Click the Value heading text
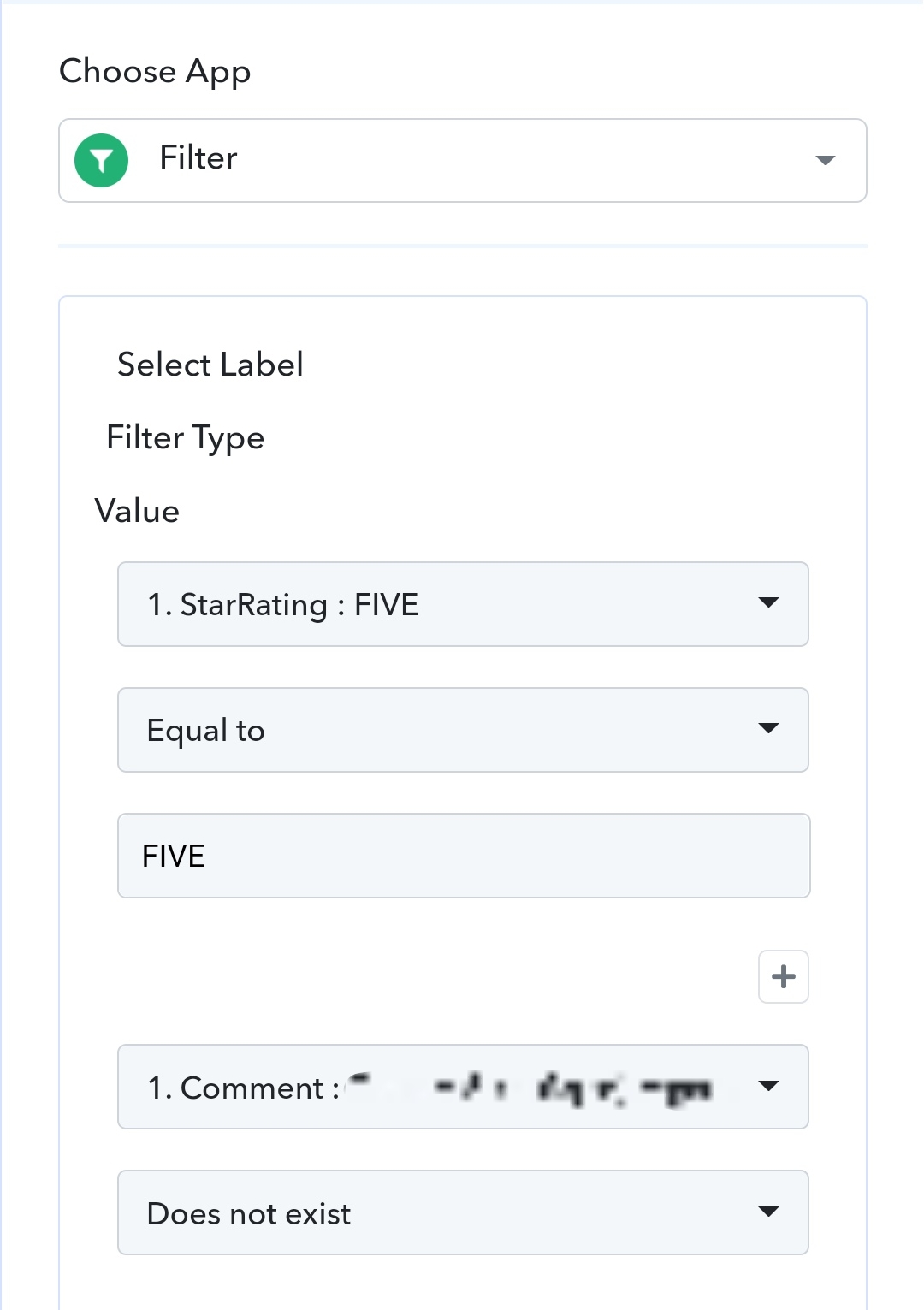This screenshot has width=924, height=1310. tap(137, 511)
